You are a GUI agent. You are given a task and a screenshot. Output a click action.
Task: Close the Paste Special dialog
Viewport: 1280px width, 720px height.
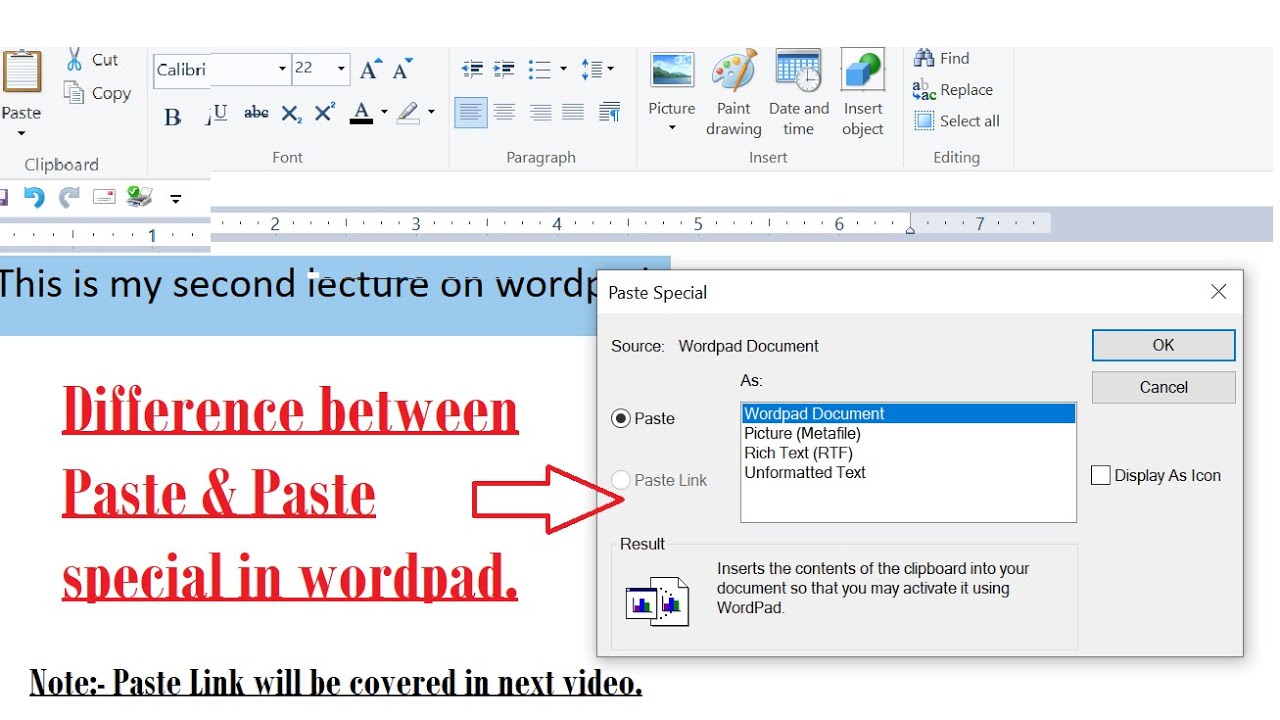1218,292
